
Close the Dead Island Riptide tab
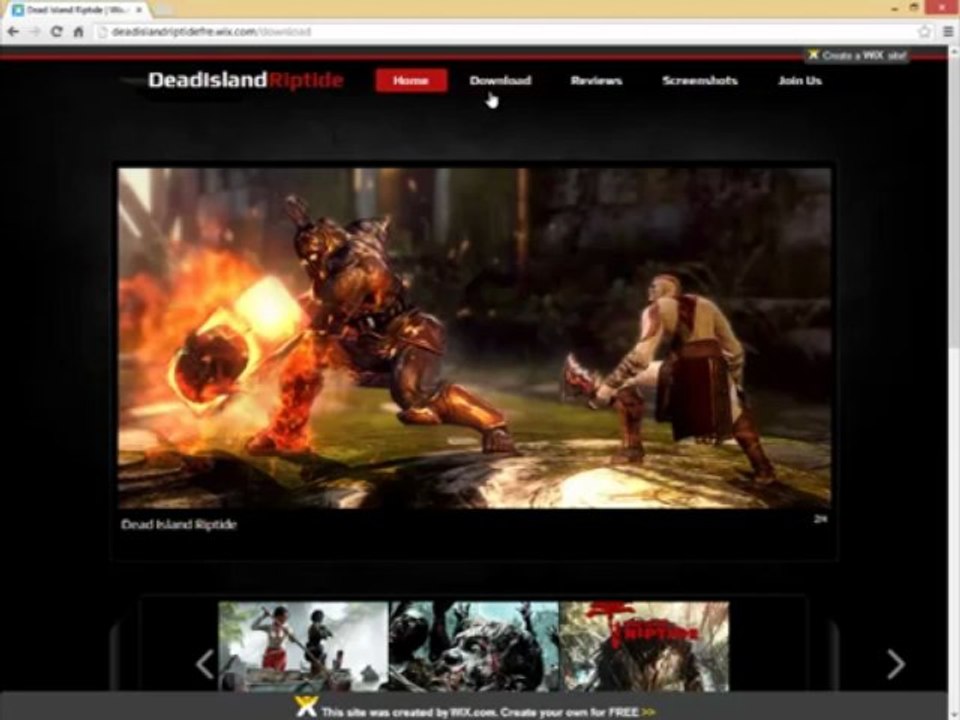139,10
